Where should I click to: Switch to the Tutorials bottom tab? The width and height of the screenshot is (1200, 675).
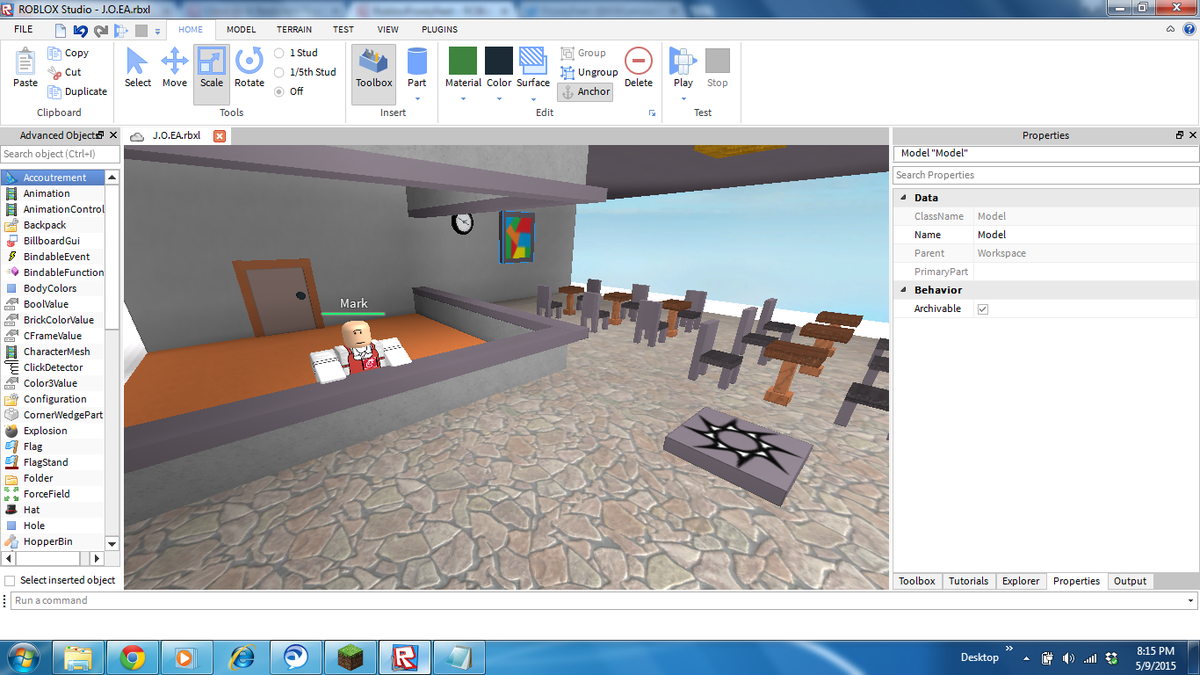pyautogui.click(x=968, y=581)
